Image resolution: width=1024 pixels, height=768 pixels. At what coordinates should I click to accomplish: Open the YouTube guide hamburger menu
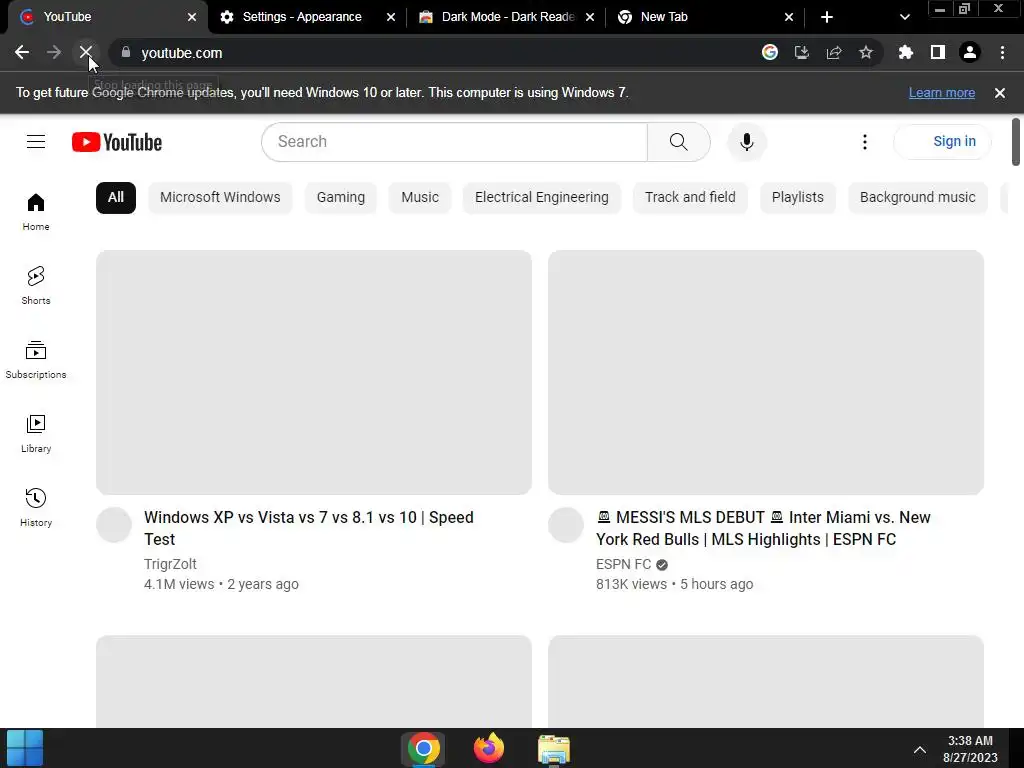tap(36, 142)
